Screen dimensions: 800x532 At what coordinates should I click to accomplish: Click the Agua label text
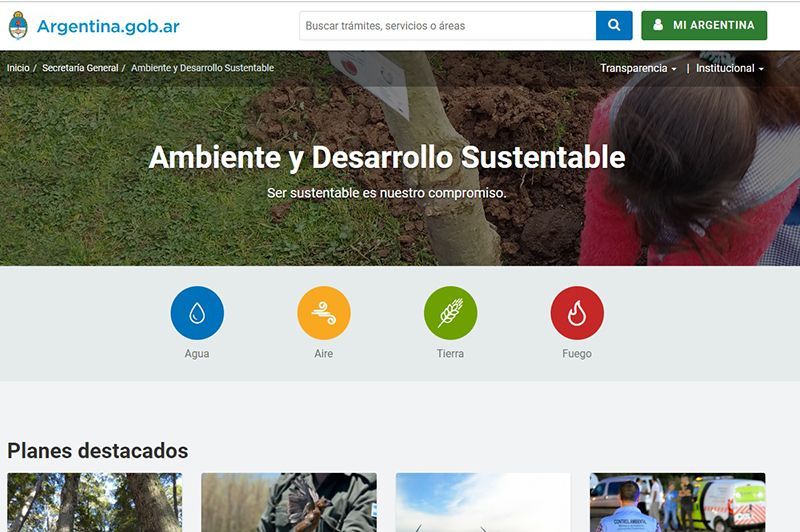197,353
